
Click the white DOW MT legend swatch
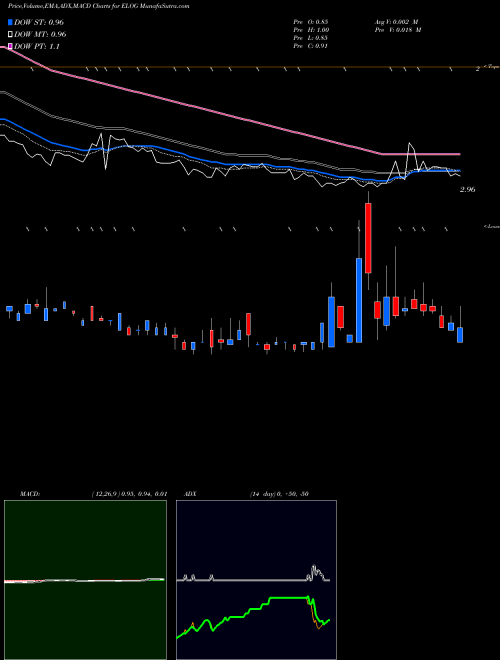point(10,35)
